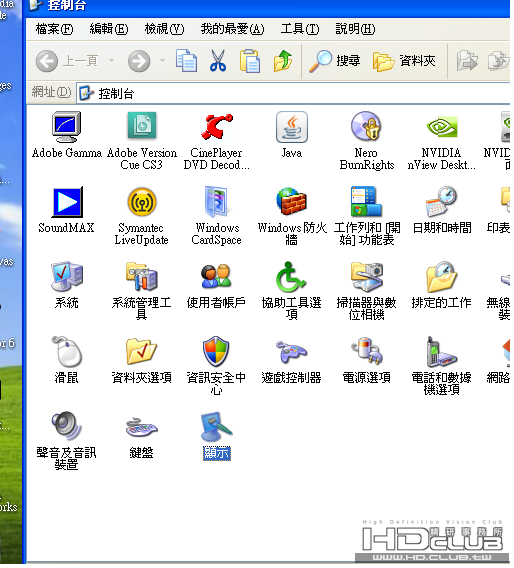Open CinePlayer DVD Decoder icon

coord(217,127)
